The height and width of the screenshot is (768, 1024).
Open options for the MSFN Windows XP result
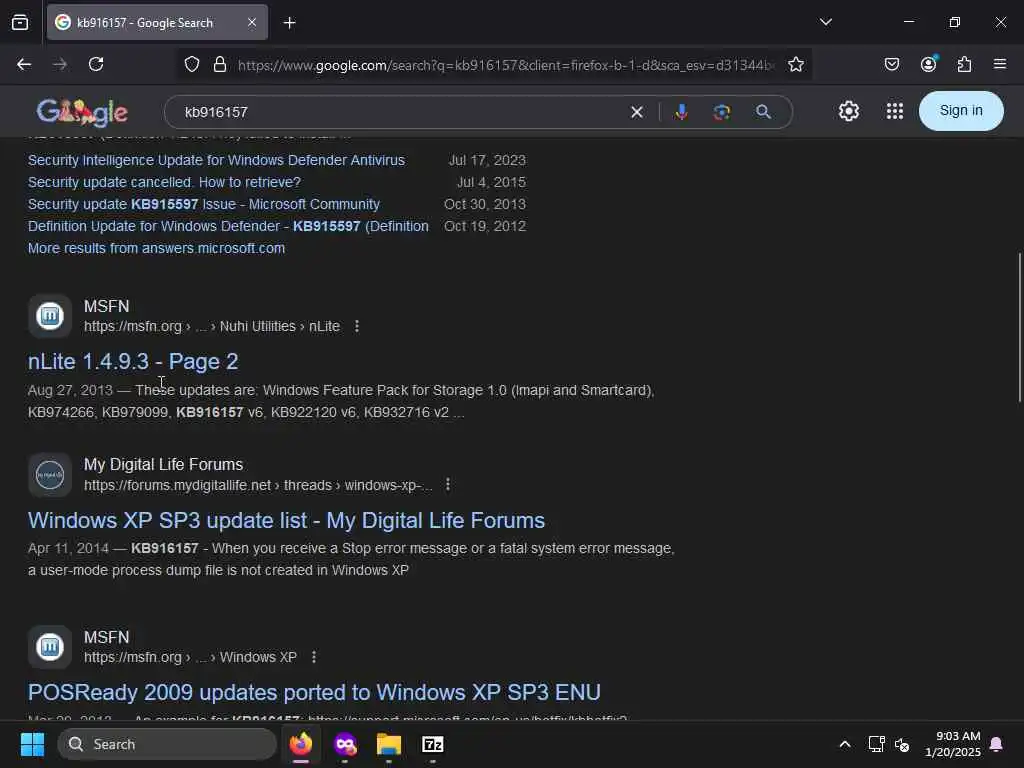click(x=313, y=657)
